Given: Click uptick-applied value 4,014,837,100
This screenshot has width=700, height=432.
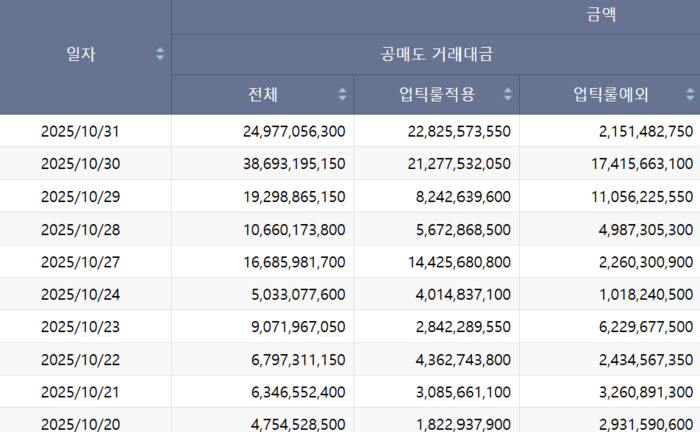Looking at the screenshot, I should [x=463, y=295].
